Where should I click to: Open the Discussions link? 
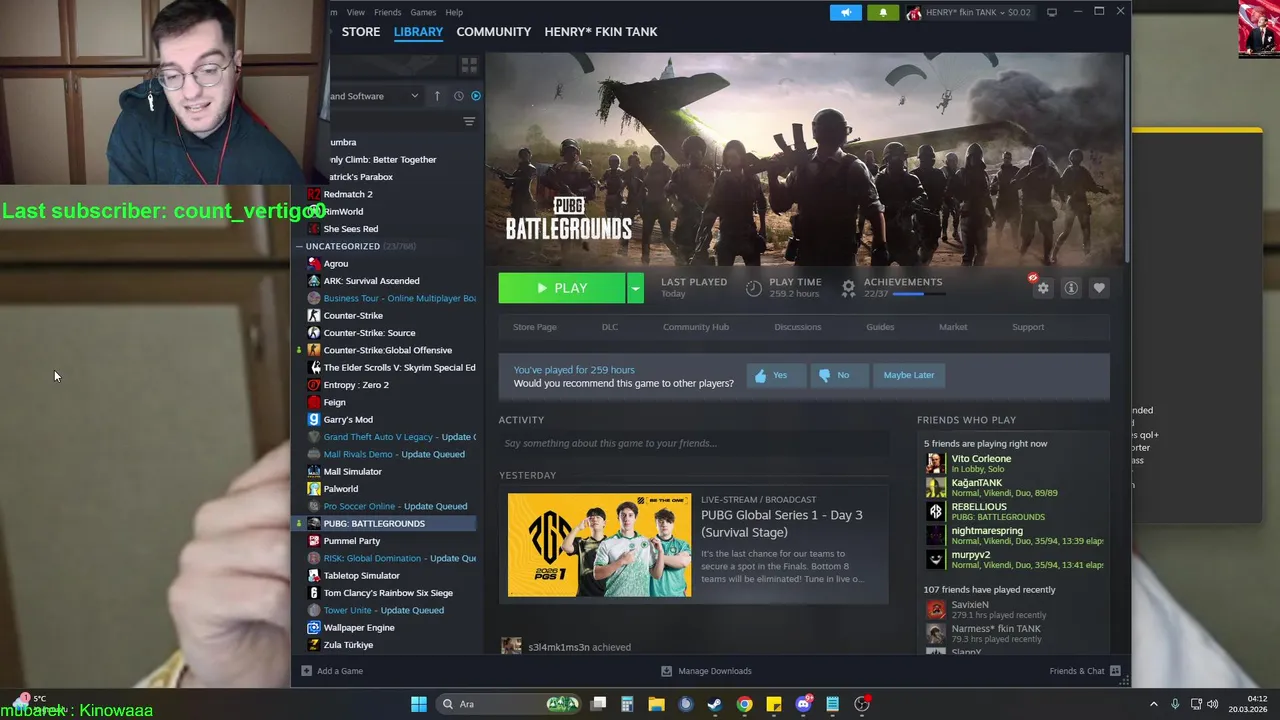click(797, 327)
